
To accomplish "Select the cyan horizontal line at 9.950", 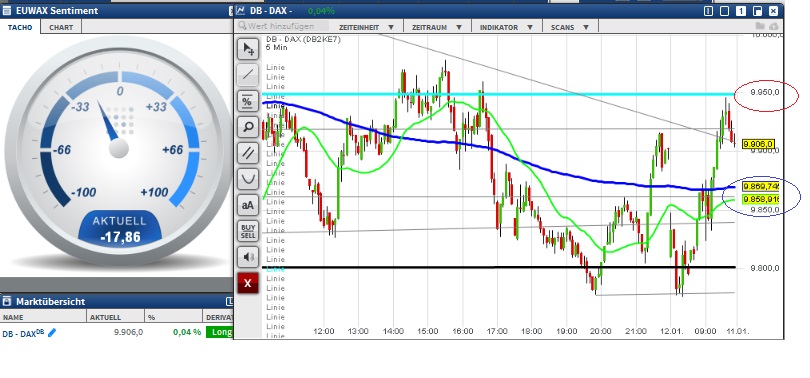I will [499, 94].
